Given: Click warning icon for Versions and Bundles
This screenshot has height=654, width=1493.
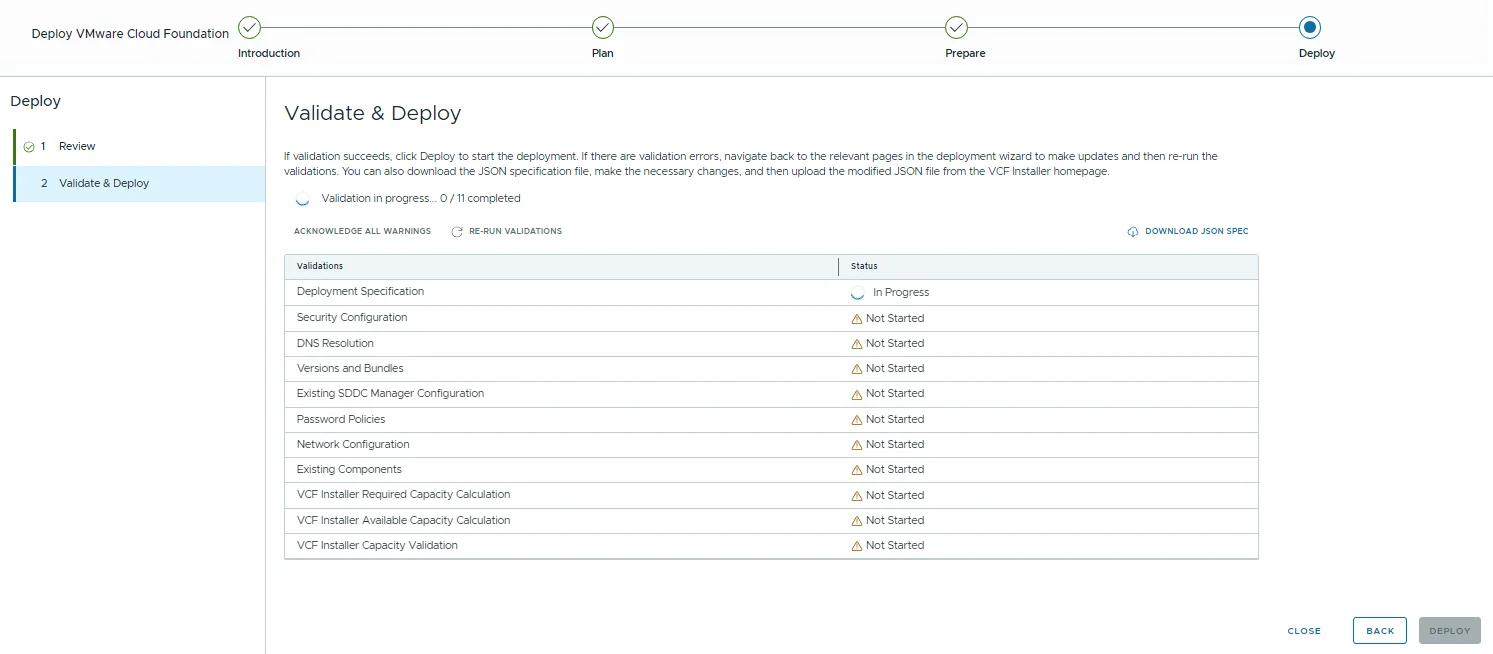Looking at the screenshot, I should click(x=856, y=369).
